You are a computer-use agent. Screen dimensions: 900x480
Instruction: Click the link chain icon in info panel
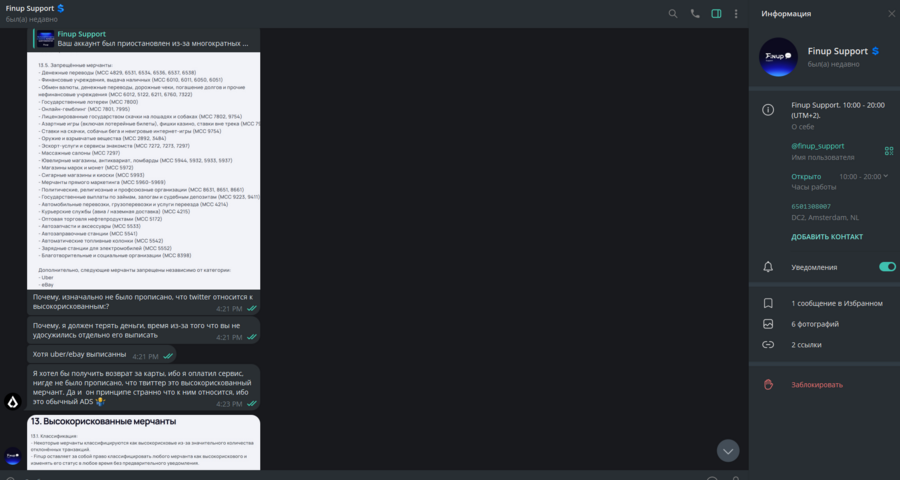[x=768, y=344]
